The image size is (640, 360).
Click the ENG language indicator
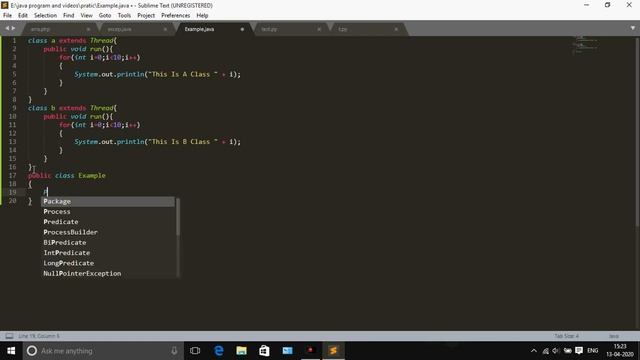[593, 351]
